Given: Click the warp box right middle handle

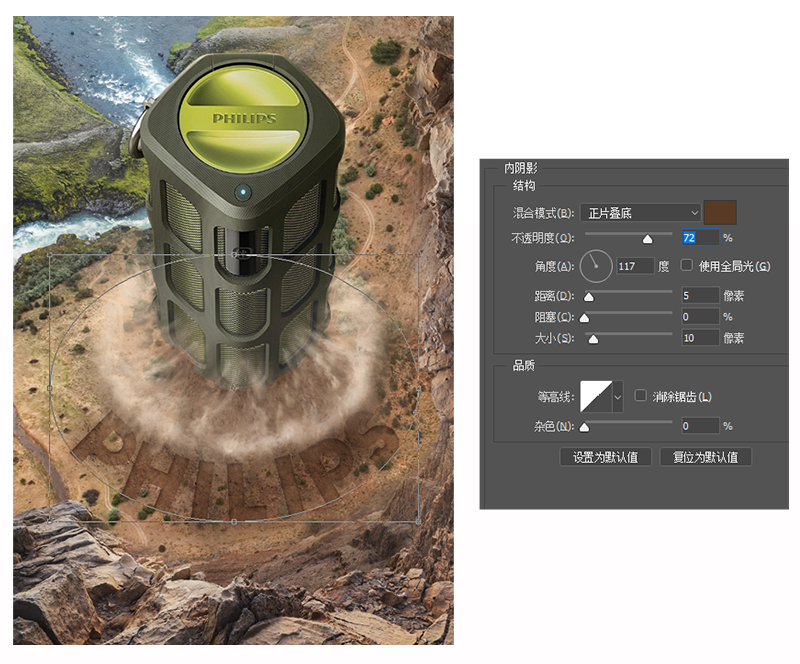Looking at the screenshot, I should (419, 388).
